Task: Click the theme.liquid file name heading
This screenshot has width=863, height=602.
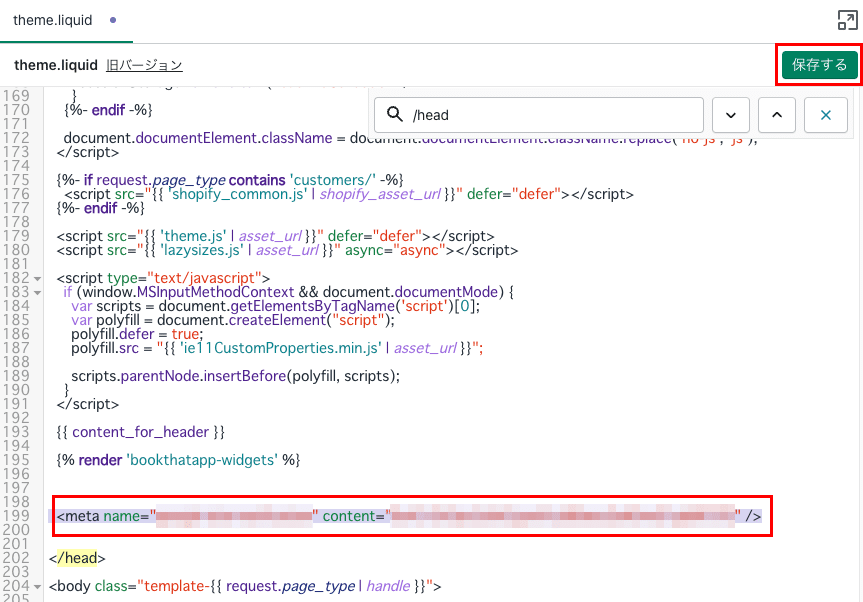Action: 56,65
